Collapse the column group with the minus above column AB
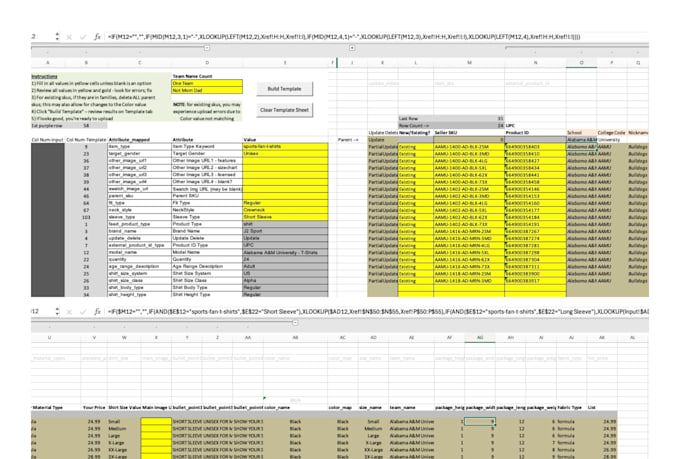The image size is (680, 459). pyautogui.click(x=295, y=323)
